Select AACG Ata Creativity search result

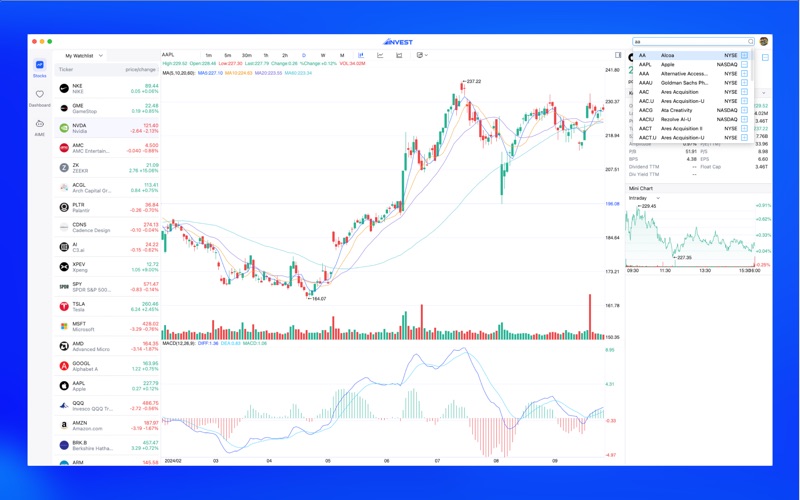click(x=688, y=110)
